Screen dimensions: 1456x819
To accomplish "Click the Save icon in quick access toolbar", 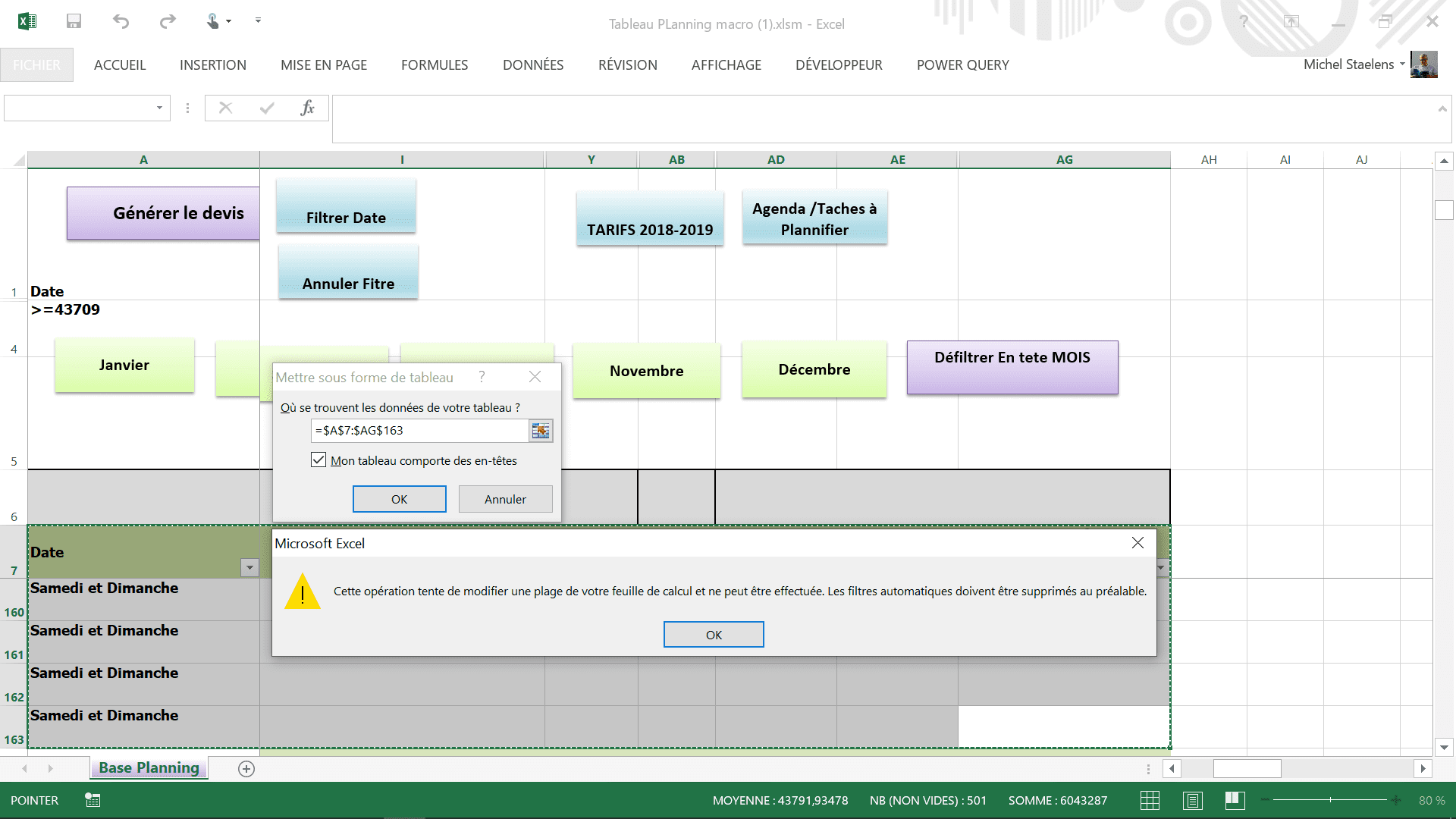I will [74, 21].
